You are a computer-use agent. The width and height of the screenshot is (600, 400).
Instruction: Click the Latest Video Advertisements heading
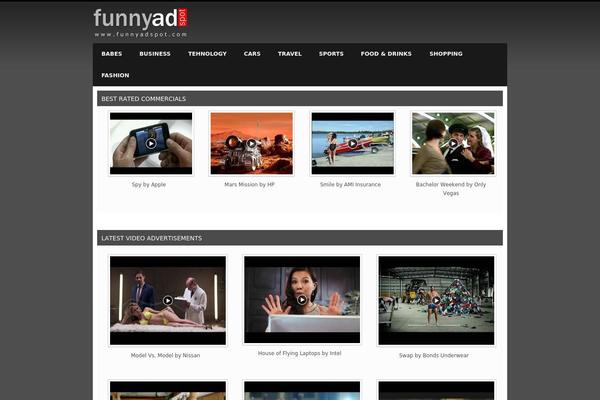pos(152,238)
